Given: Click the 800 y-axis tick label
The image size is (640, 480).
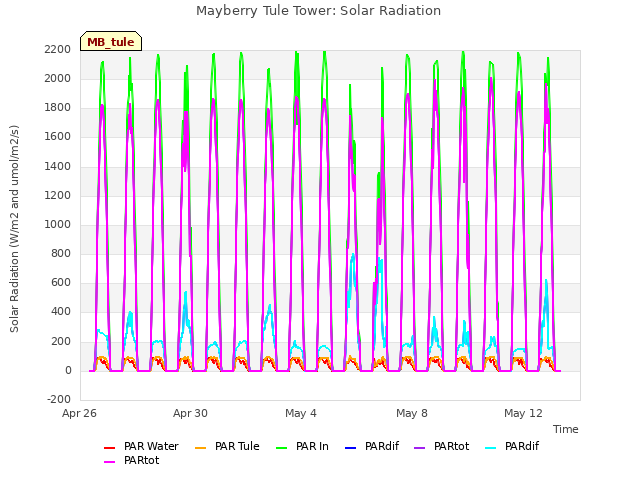Looking at the screenshot, I should 61,253.
